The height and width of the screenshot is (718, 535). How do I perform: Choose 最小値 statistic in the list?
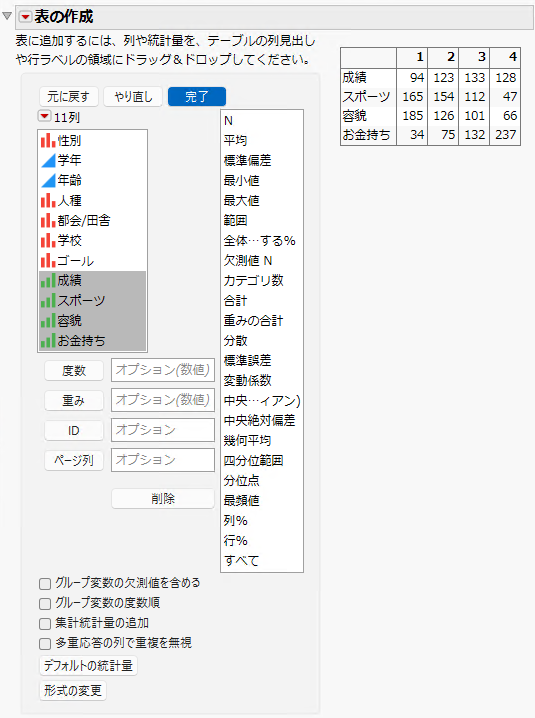[241, 180]
